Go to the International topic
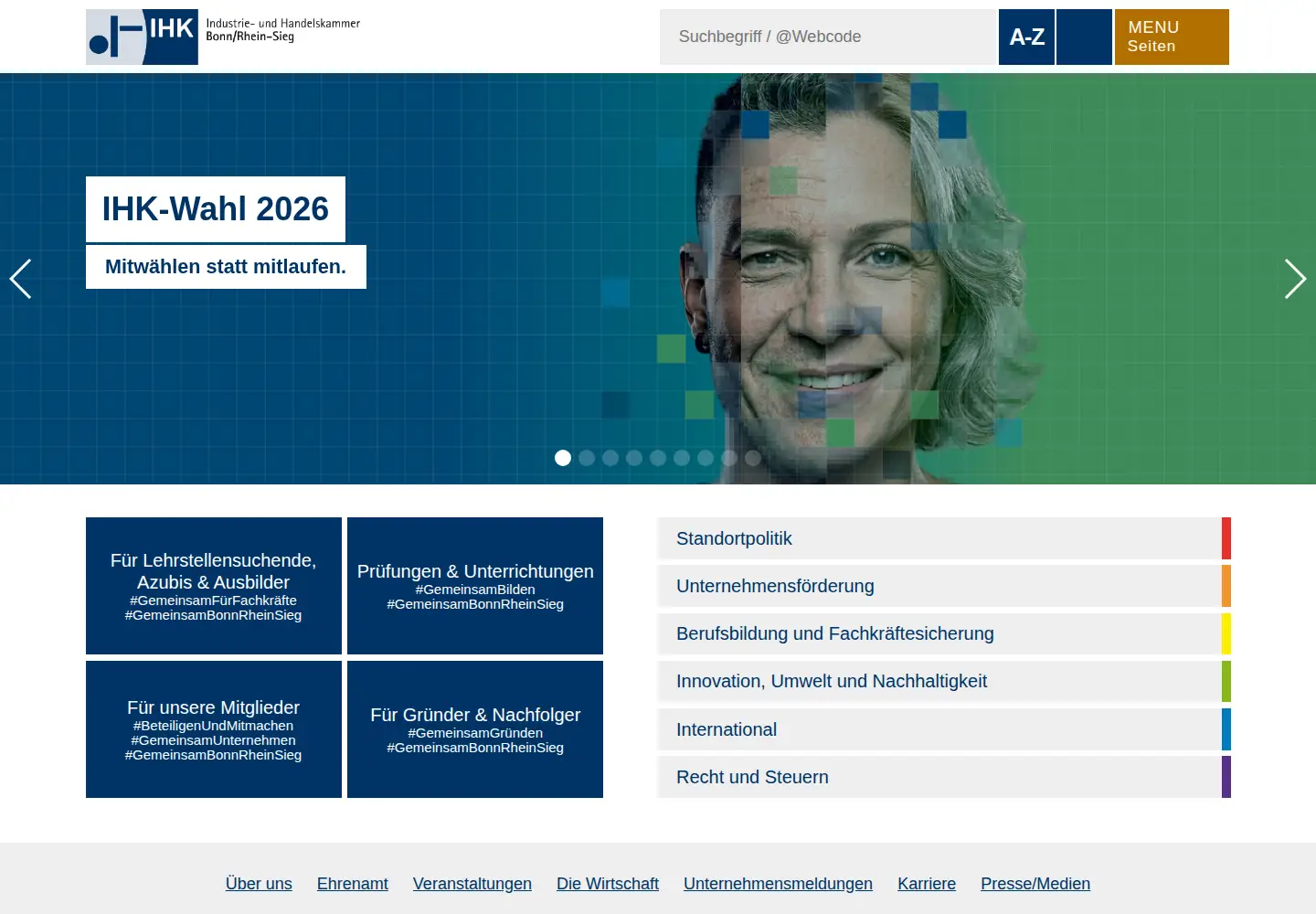Viewport: 1316px width, 914px height. 944,729
